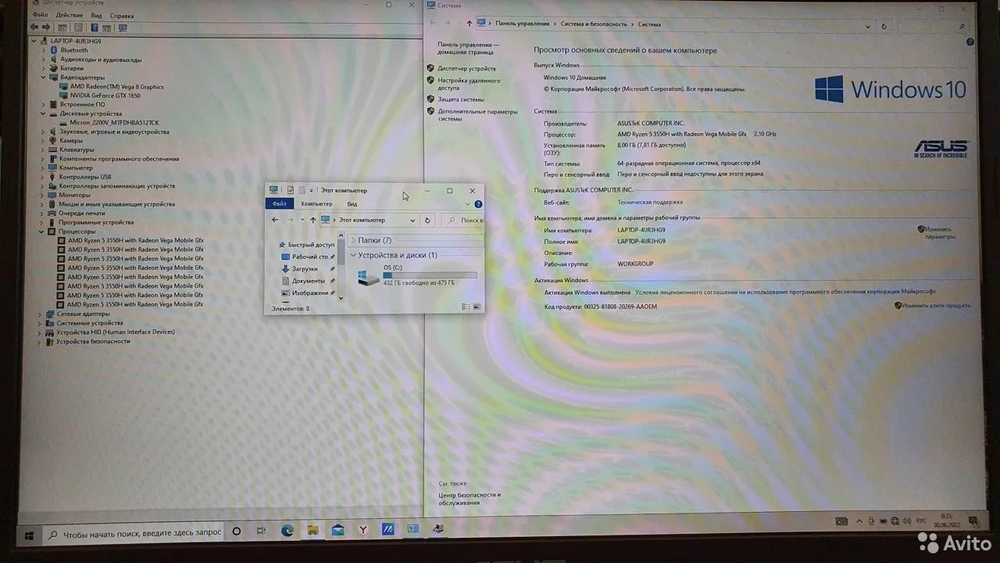The image size is (1000, 563).
Task: Expand Аудиовходы и аудиовыходы category
Action: click(x=44, y=59)
